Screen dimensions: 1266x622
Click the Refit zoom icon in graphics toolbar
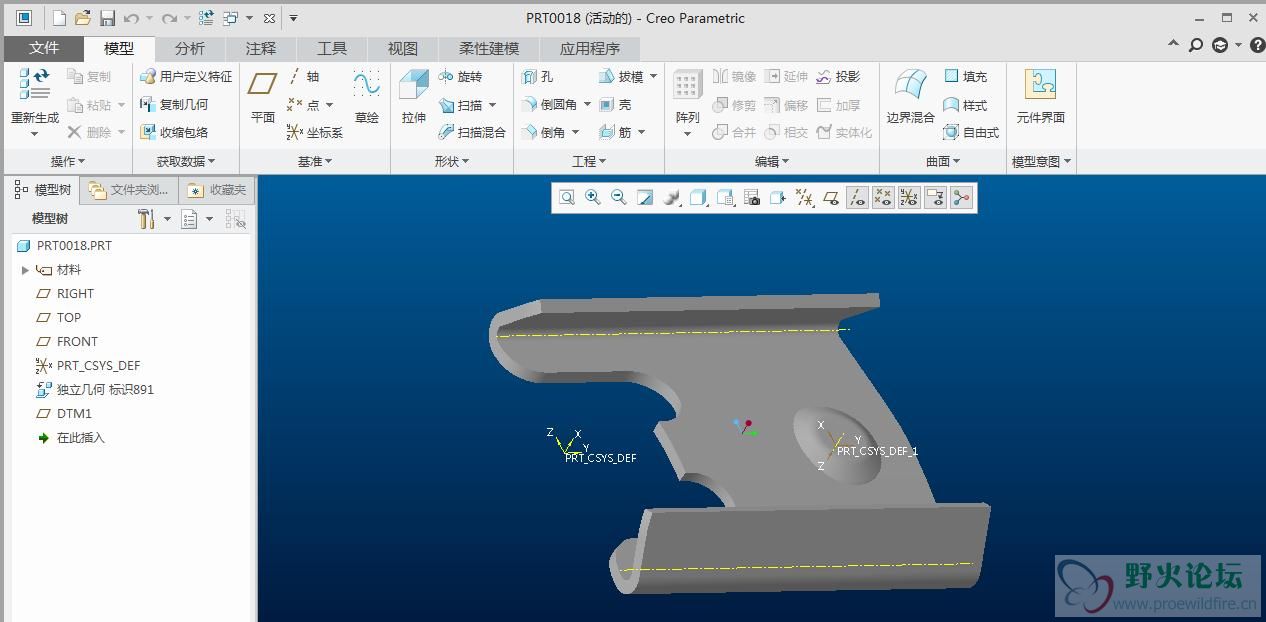coord(567,198)
